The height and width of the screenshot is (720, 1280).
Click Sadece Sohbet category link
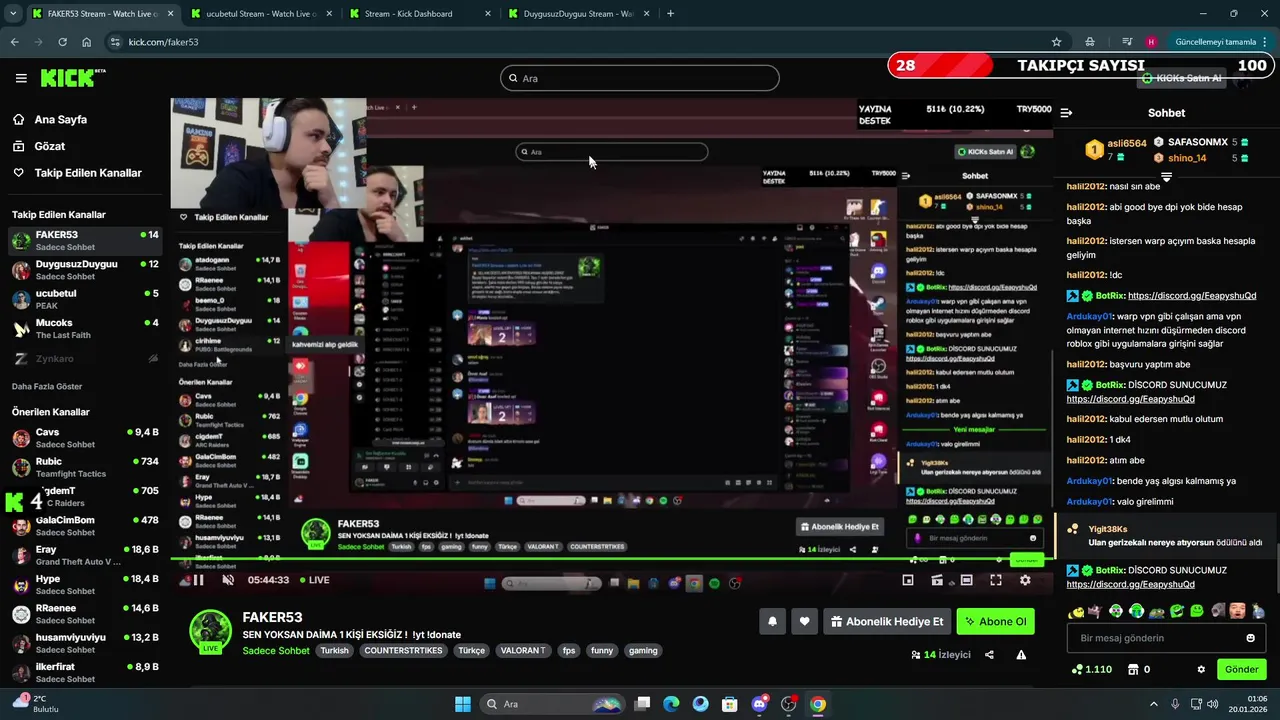(276, 650)
